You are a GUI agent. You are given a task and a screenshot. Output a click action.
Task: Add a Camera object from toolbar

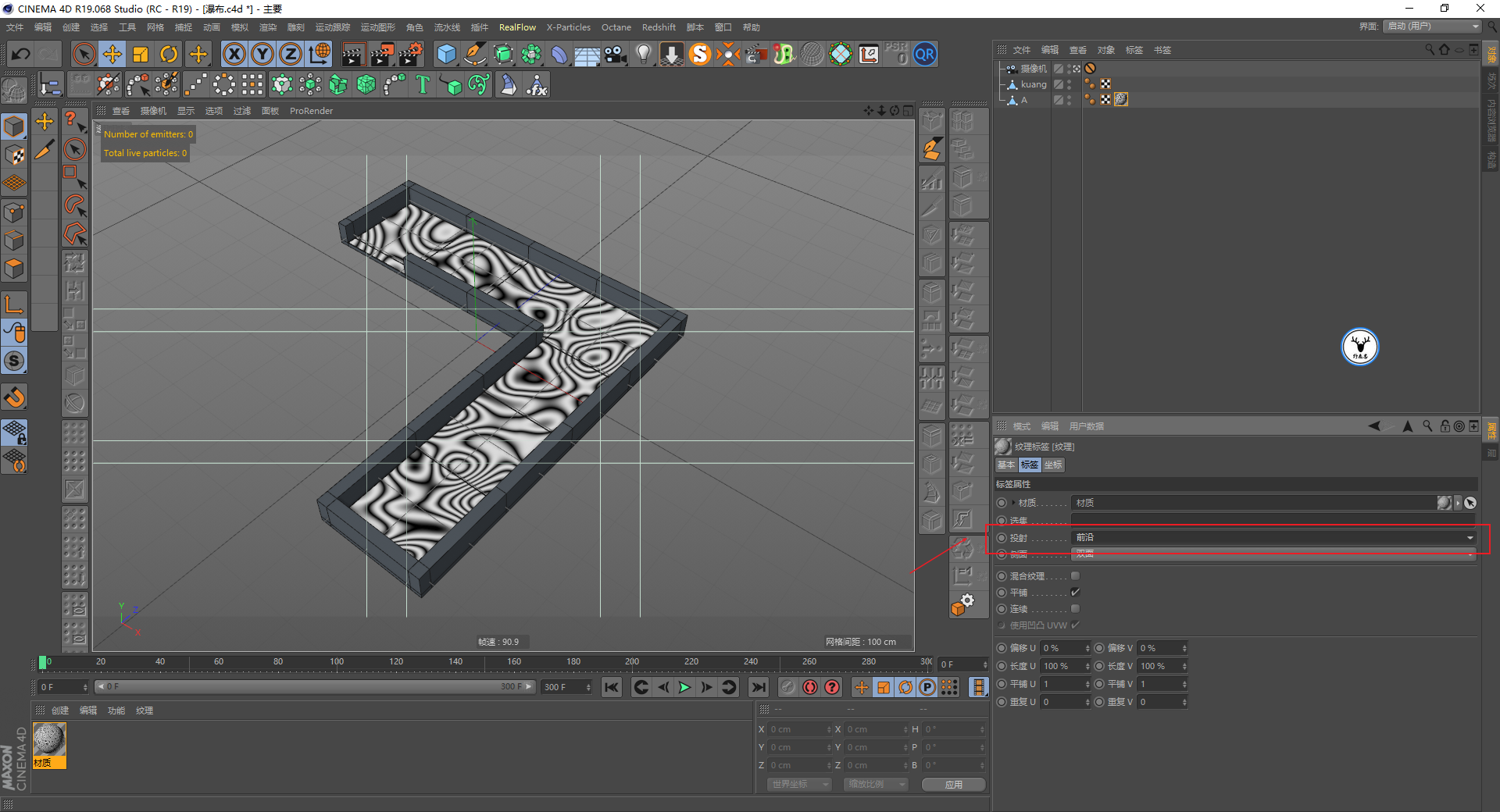click(616, 54)
